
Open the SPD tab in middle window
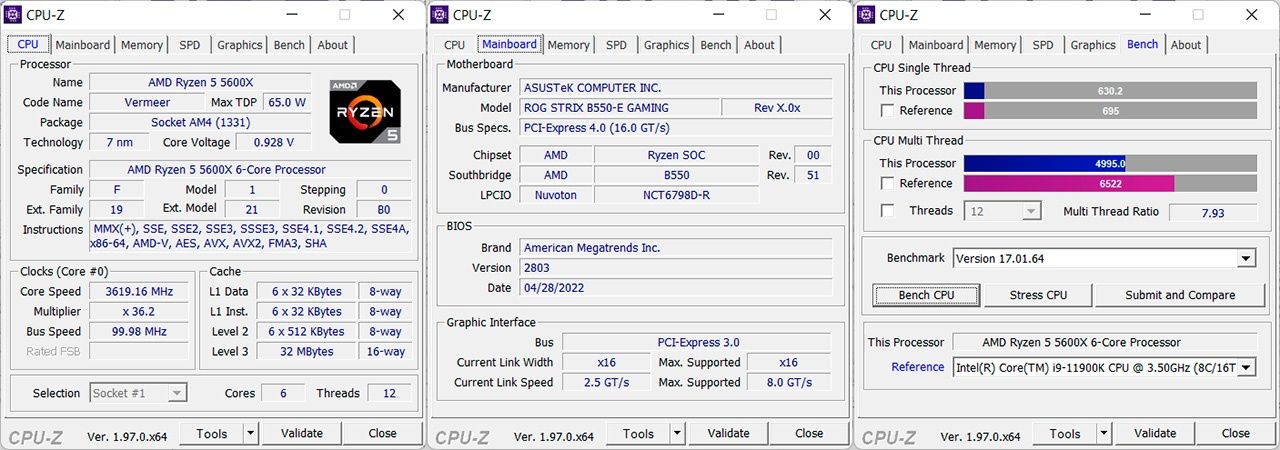(x=617, y=45)
